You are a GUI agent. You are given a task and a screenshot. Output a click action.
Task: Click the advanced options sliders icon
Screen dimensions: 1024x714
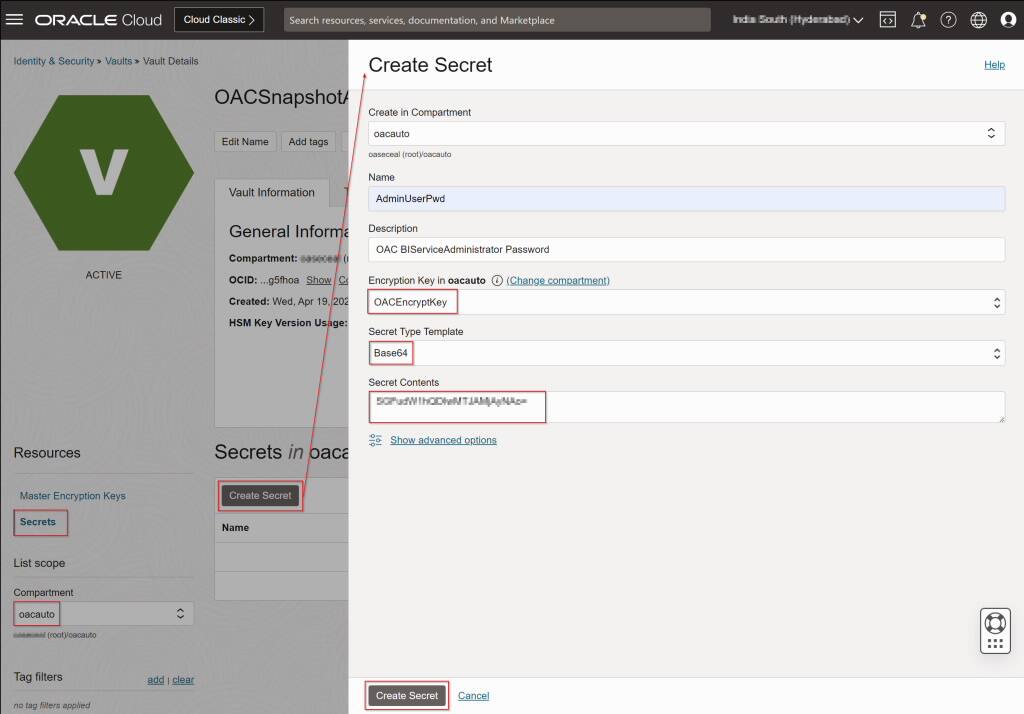pos(375,440)
